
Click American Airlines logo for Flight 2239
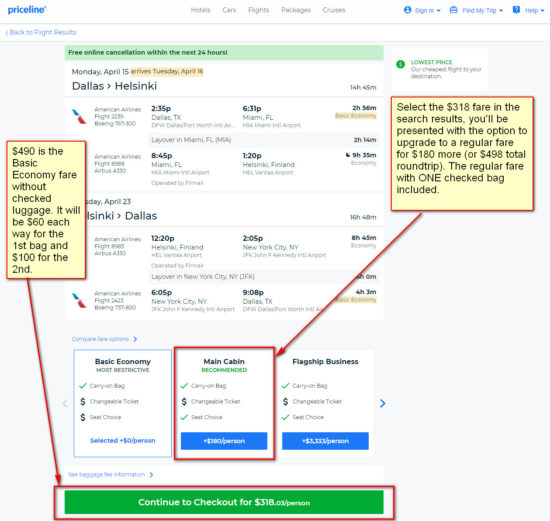79,116
